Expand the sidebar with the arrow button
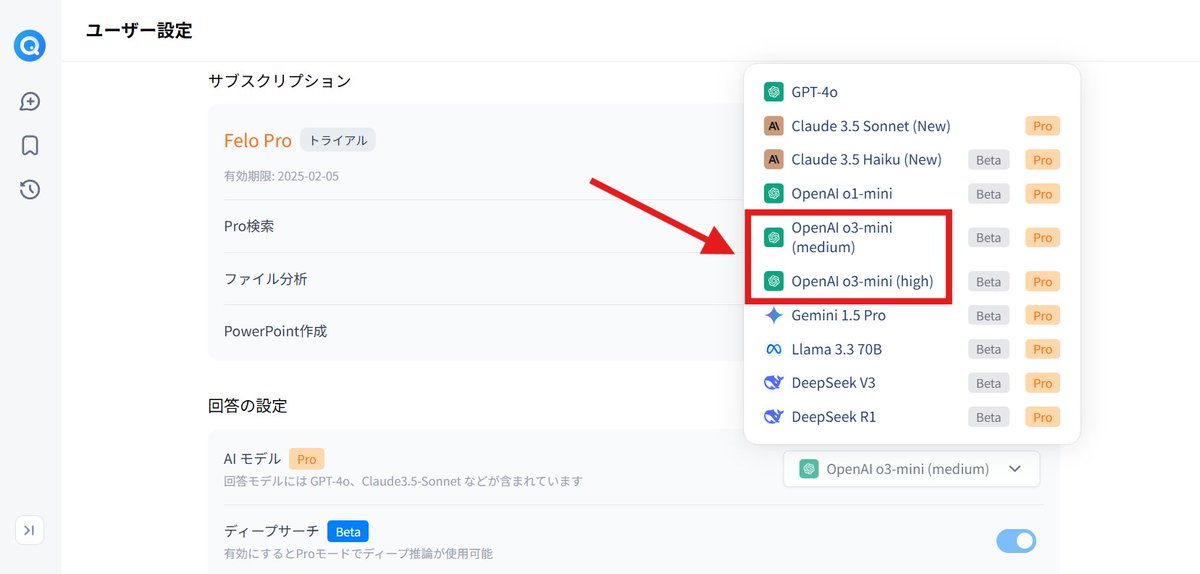 [x=29, y=530]
